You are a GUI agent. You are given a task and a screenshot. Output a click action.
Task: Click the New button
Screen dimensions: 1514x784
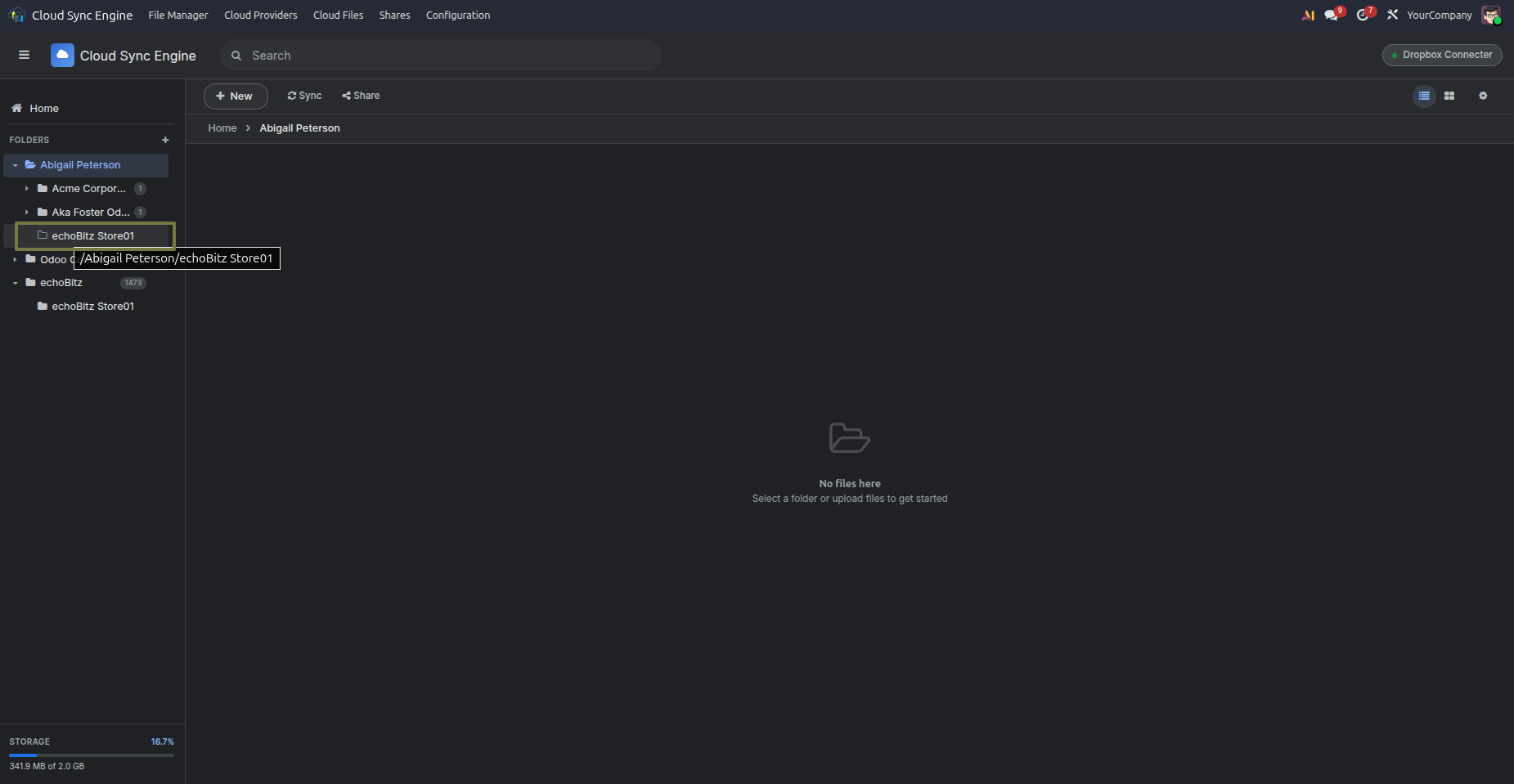point(236,96)
